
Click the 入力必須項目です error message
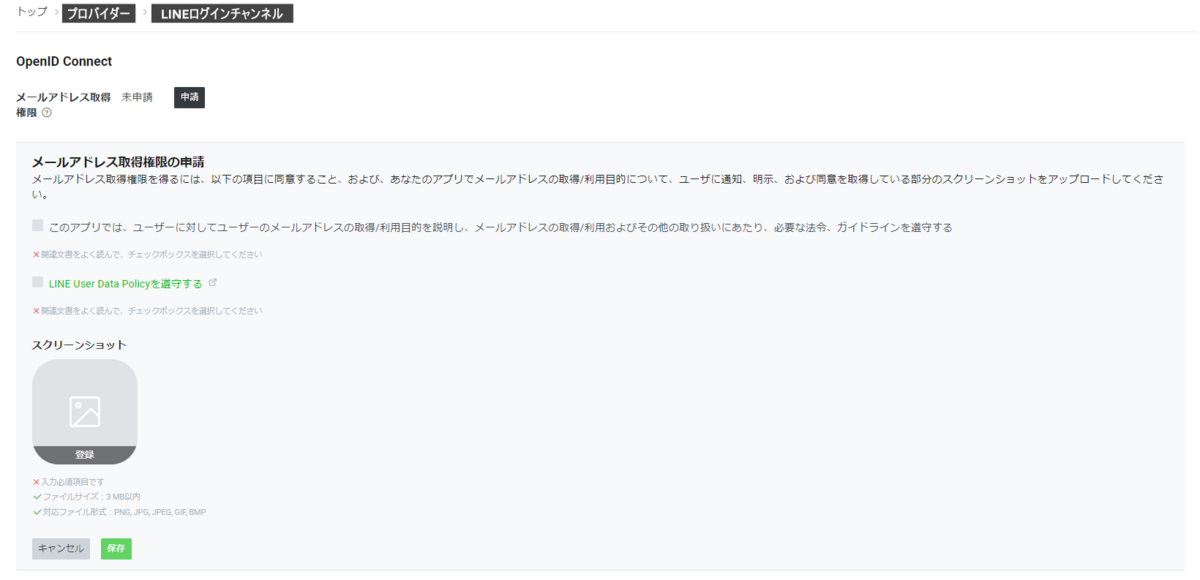pos(72,482)
